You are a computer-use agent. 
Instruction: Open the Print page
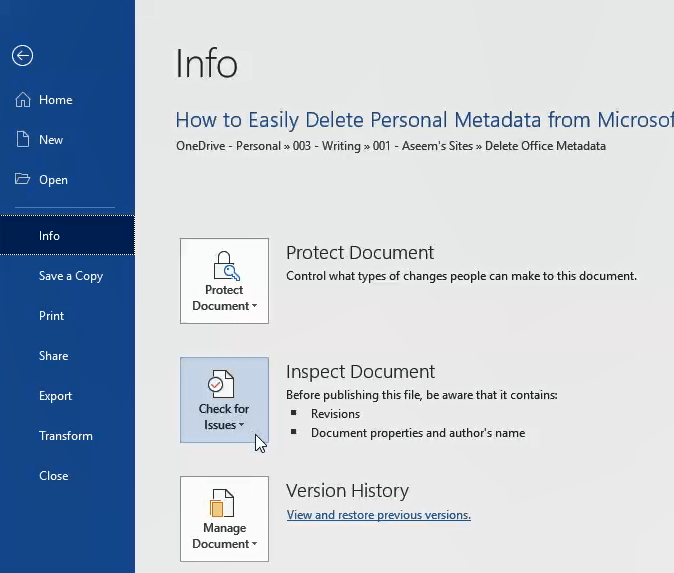click(x=52, y=316)
